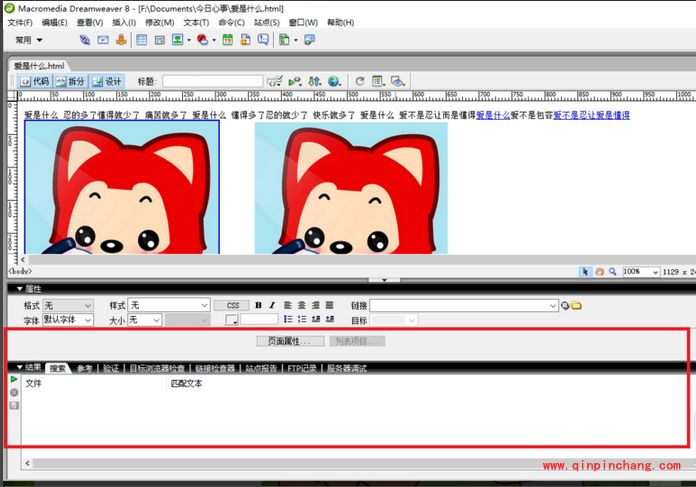
Task: Select the hand tool in status bar
Action: 599,271
